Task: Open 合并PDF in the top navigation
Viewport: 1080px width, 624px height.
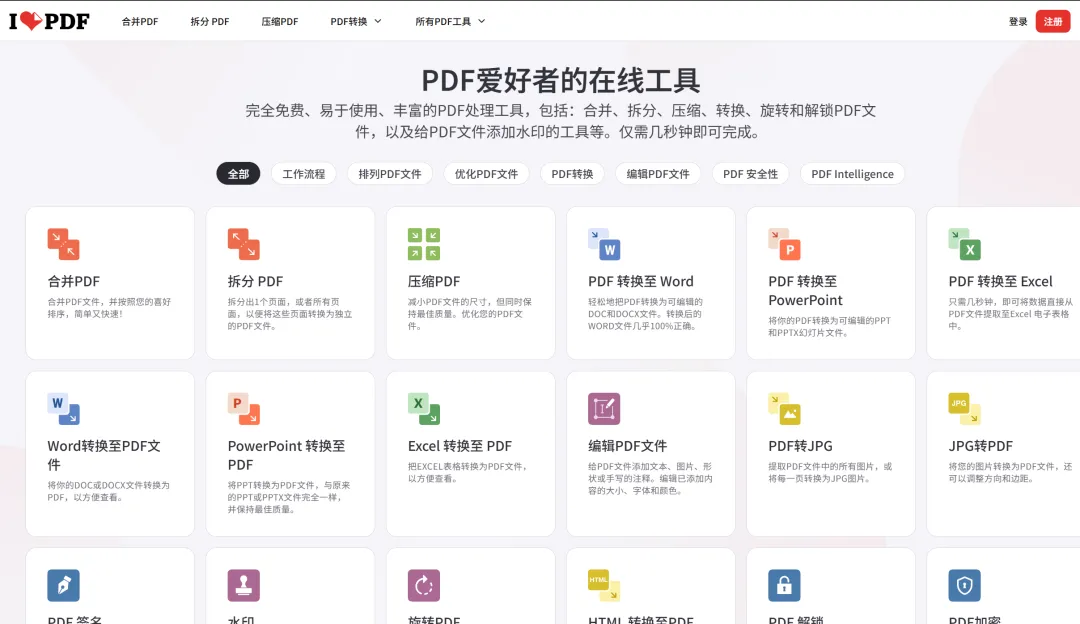Action: coord(140,21)
